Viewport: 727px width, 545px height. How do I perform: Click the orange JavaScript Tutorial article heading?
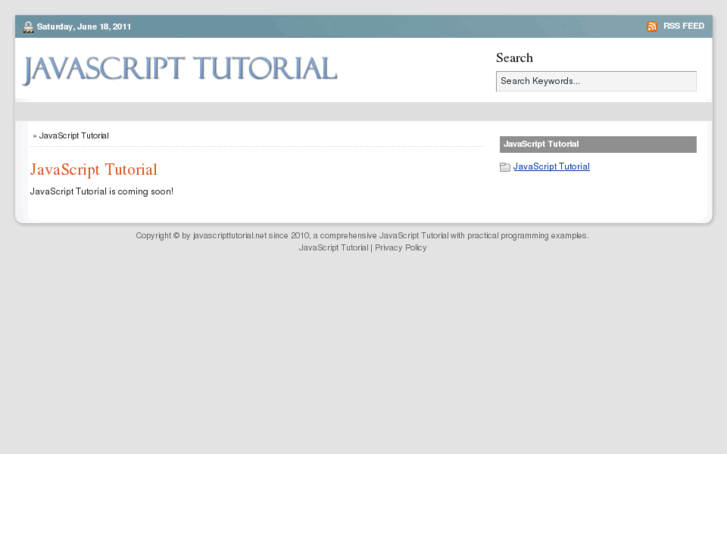(x=94, y=169)
